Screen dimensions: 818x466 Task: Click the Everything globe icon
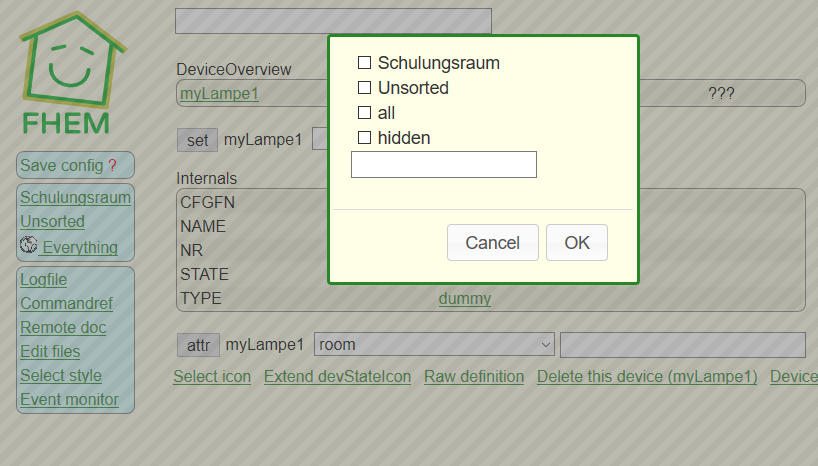(x=29, y=245)
